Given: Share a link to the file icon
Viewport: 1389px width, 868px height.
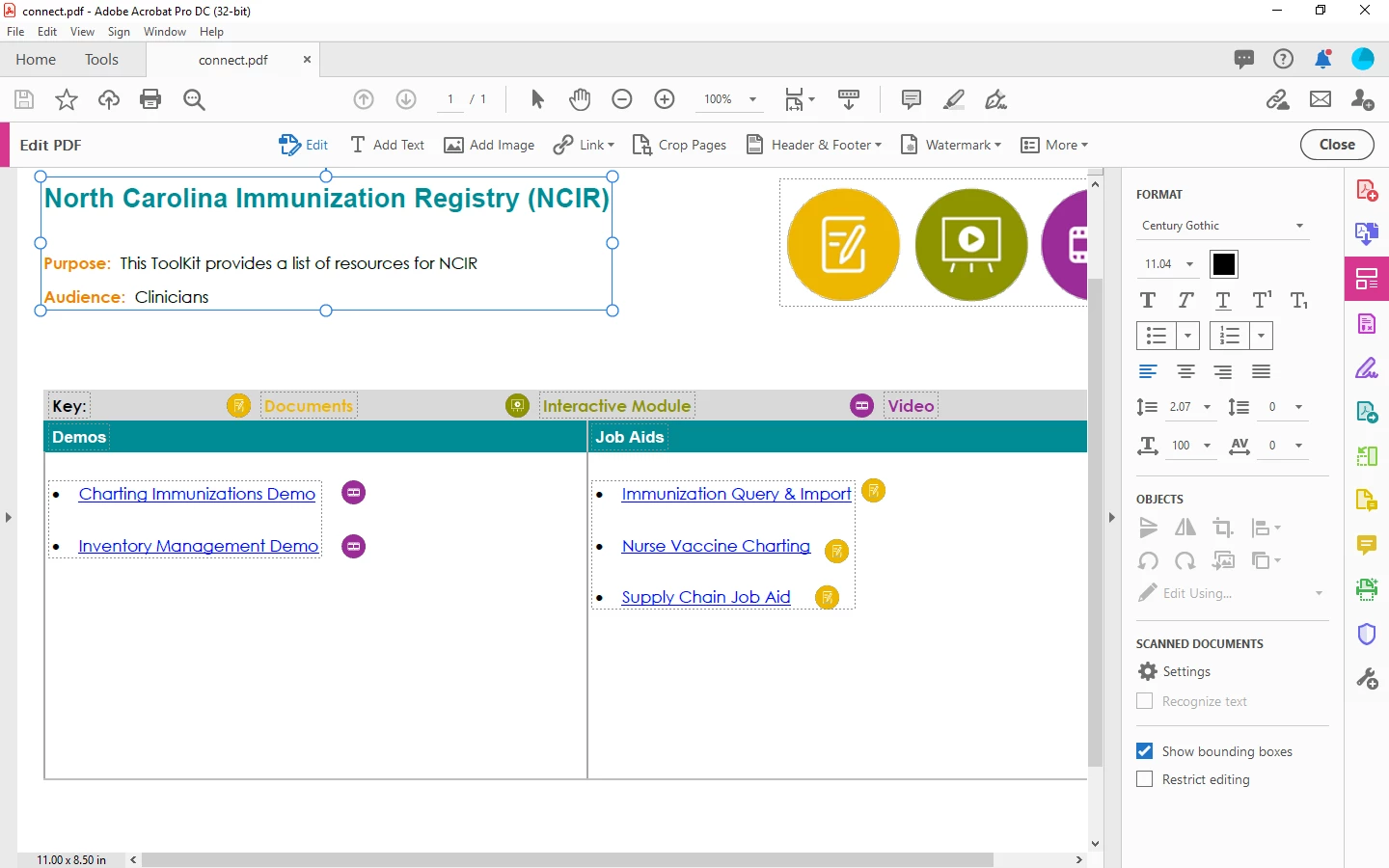Looking at the screenshot, I should click(1278, 99).
